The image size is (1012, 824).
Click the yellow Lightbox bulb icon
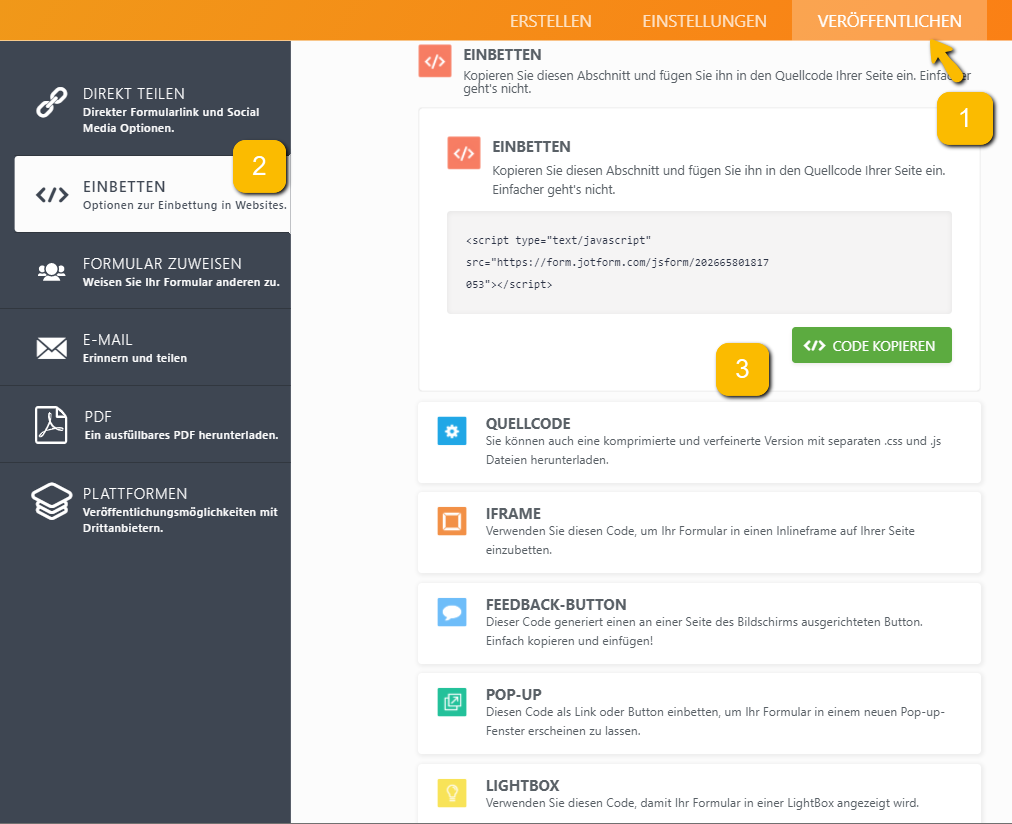(452, 793)
